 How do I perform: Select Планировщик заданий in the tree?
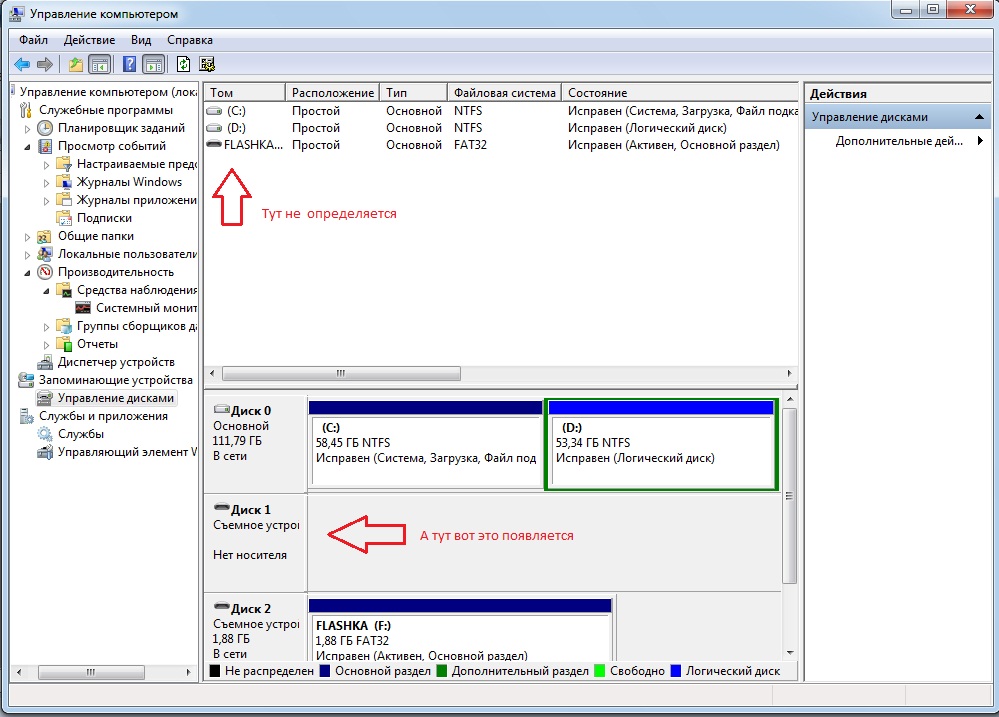(x=121, y=128)
